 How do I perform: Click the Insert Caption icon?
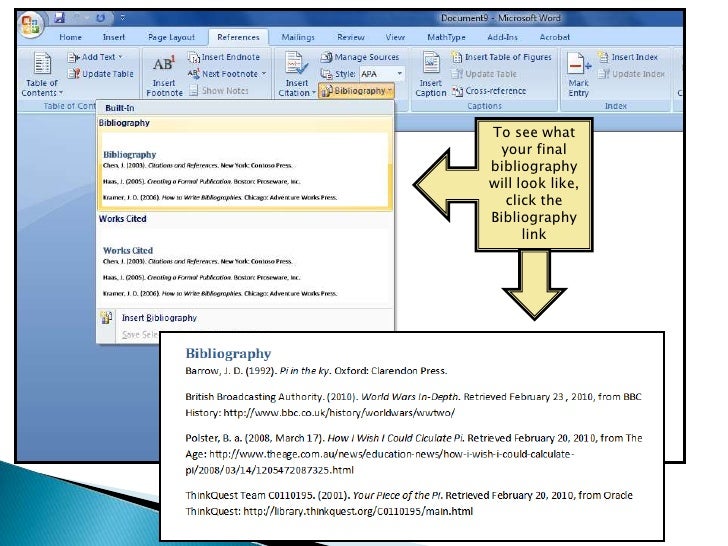431,64
